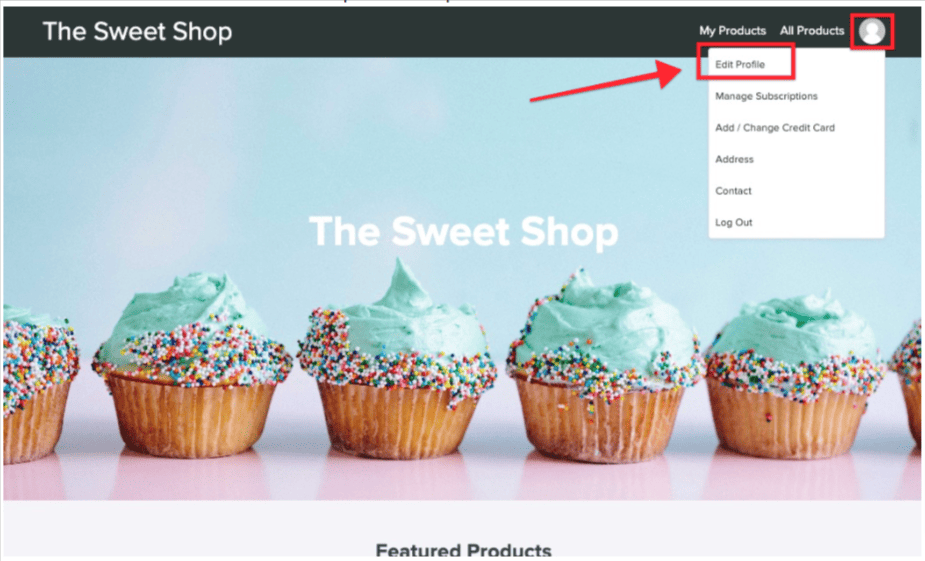Click the cupcake beneath the word Shop
This screenshot has height=561, width=925.
605,366
